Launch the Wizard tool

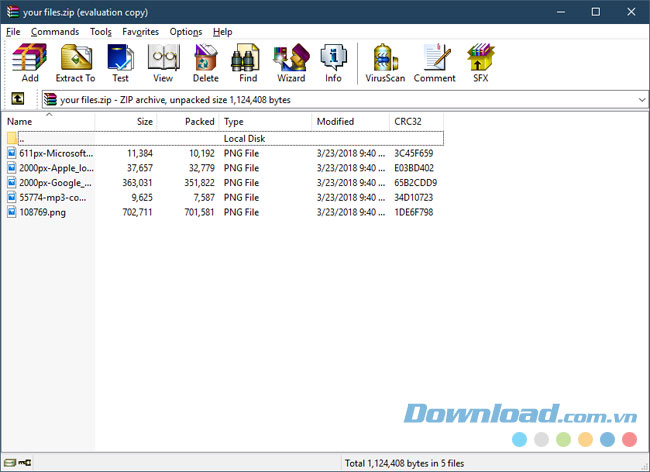coord(291,62)
